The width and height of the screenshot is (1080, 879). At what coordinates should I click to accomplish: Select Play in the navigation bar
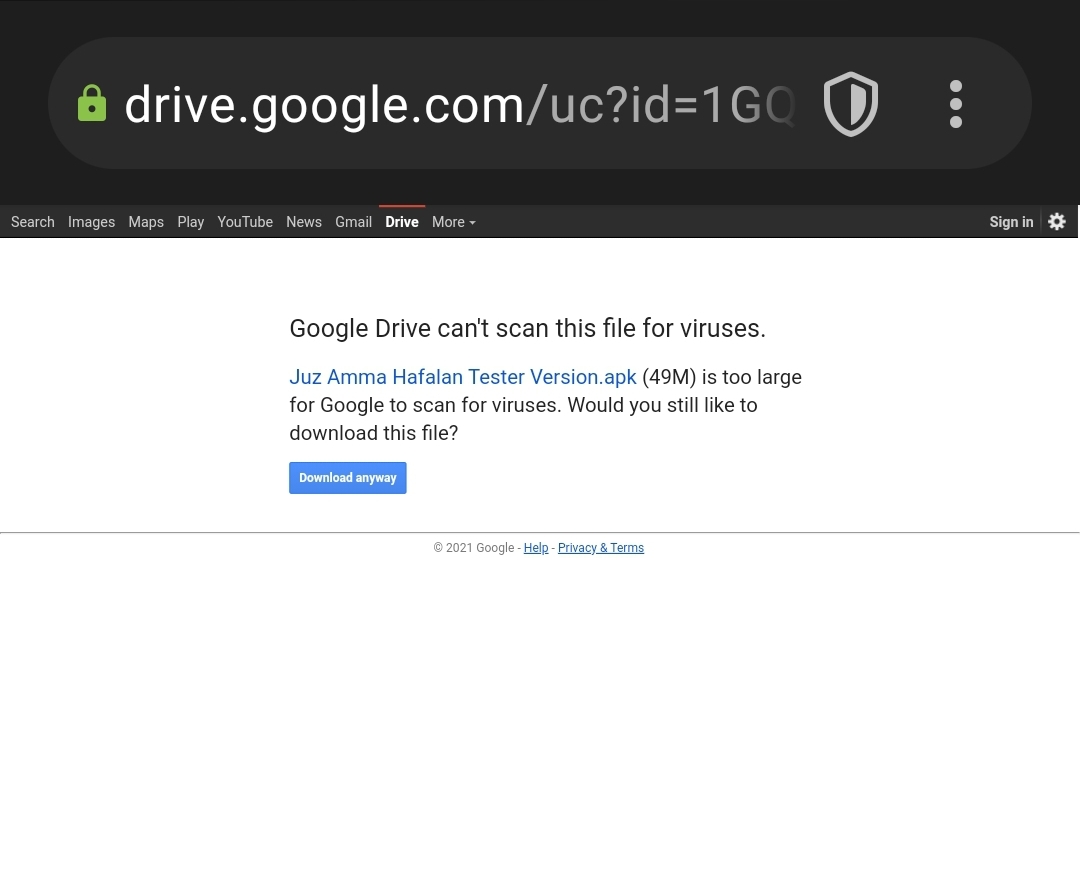pyautogui.click(x=190, y=222)
